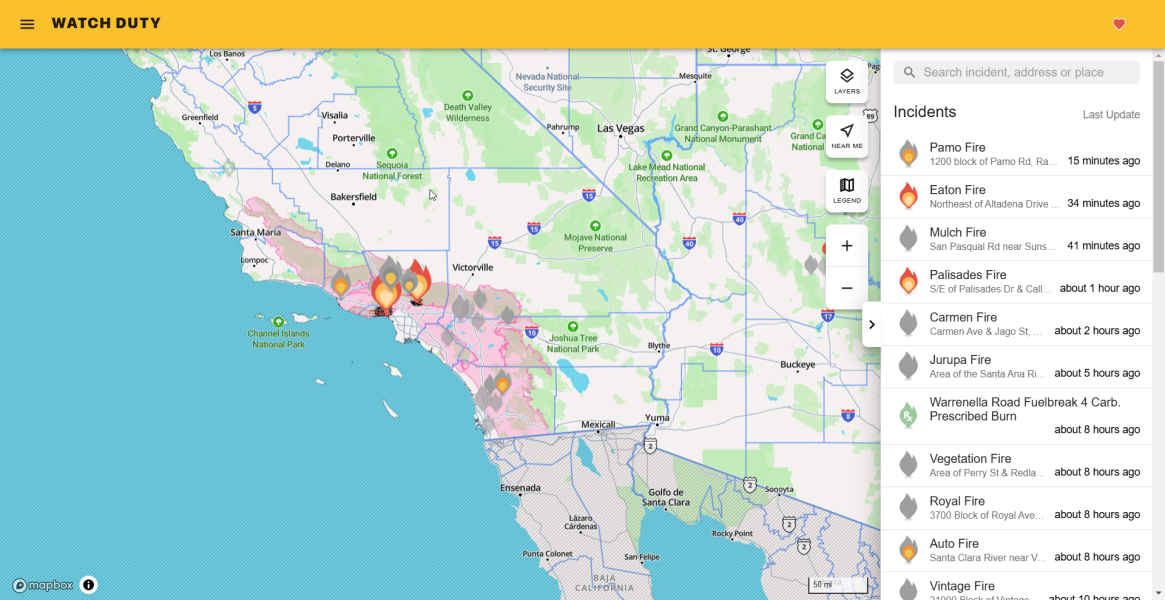This screenshot has height=600, width=1165.
Task: Open Mapbox attribution info icon
Action: point(88,585)
